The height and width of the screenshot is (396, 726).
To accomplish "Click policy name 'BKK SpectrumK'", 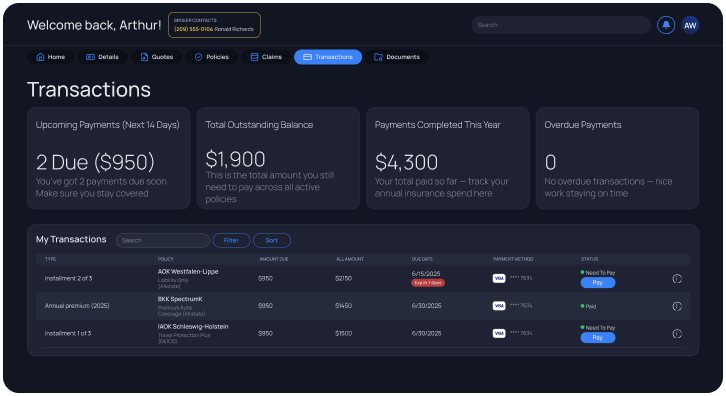I will pyautogui.click(x=180, y=299).
